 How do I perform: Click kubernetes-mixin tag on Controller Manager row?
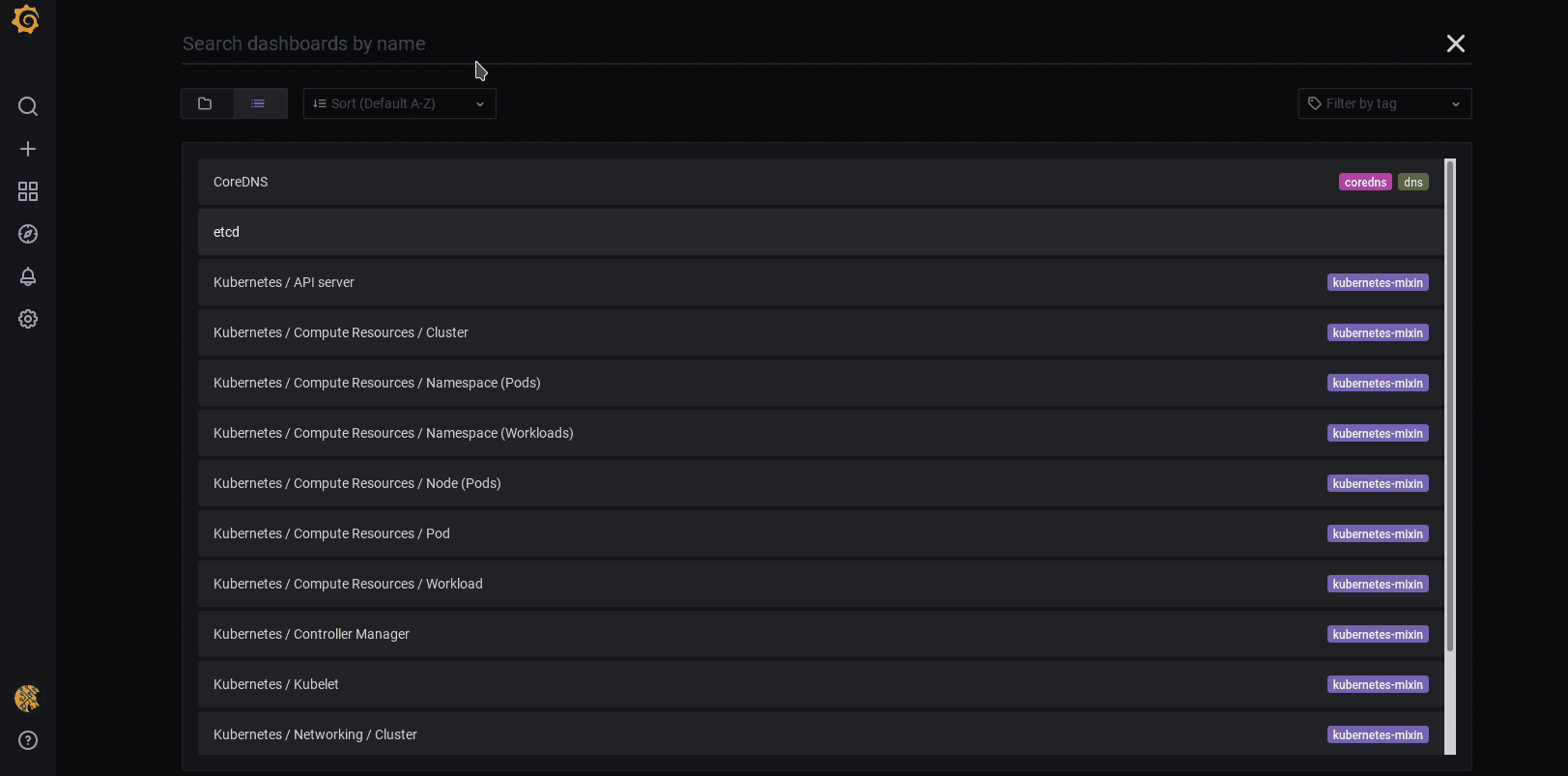1378,634
